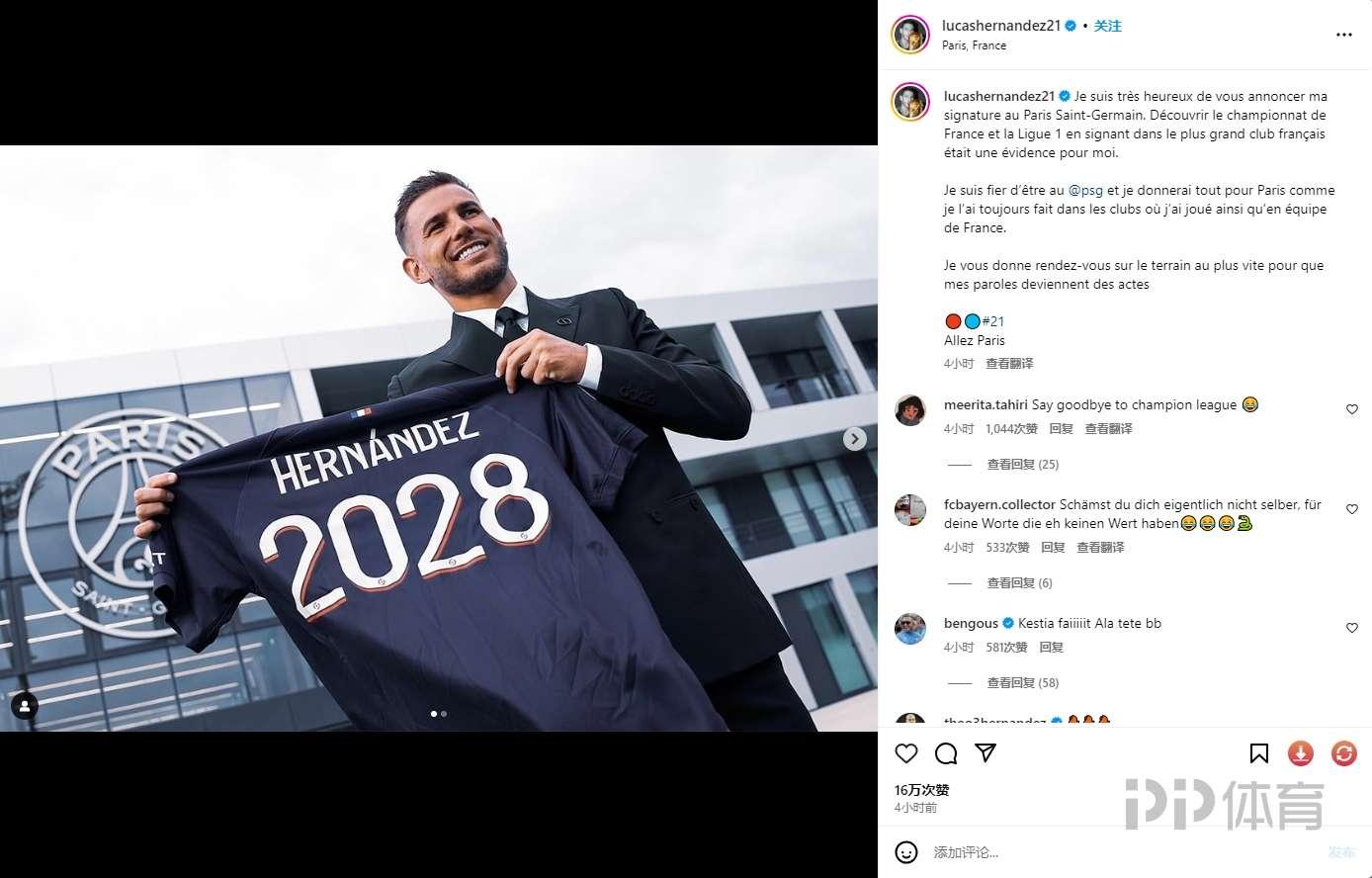Image resolution: width=1372 pixels, height=878 pixels.
Task: Open the #21 hashtag link
Action: (x=993, y=321)
